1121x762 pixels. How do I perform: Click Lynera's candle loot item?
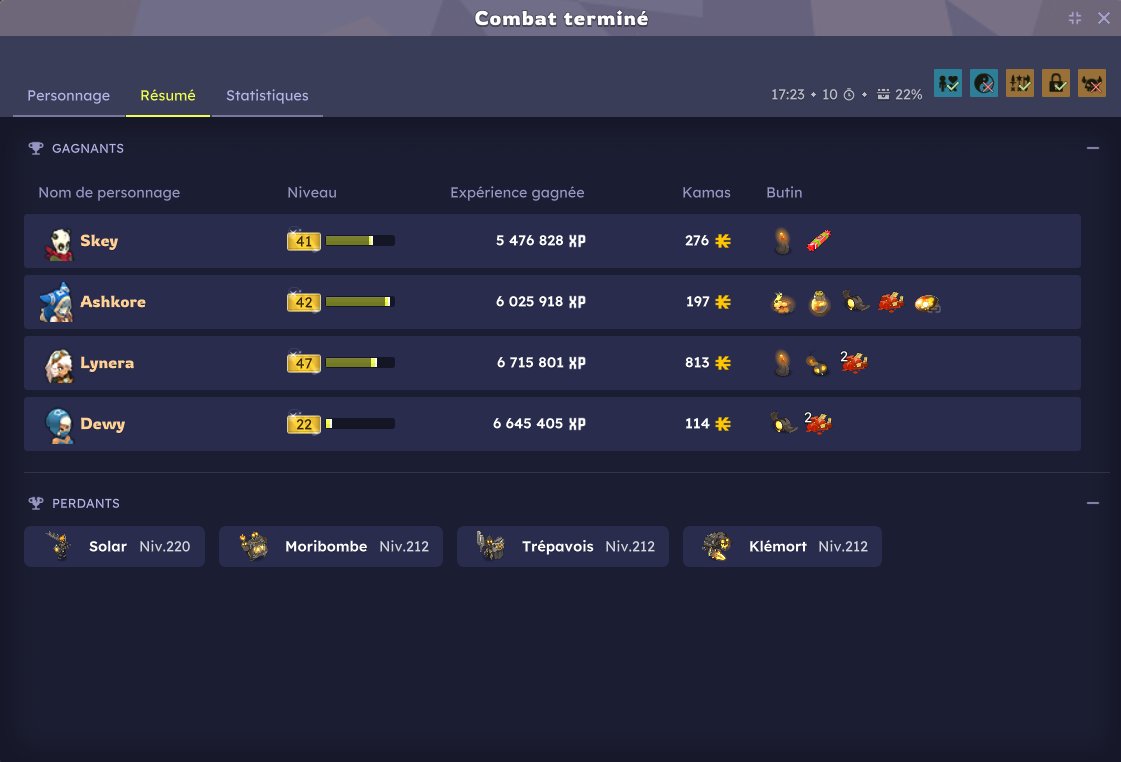783,363
